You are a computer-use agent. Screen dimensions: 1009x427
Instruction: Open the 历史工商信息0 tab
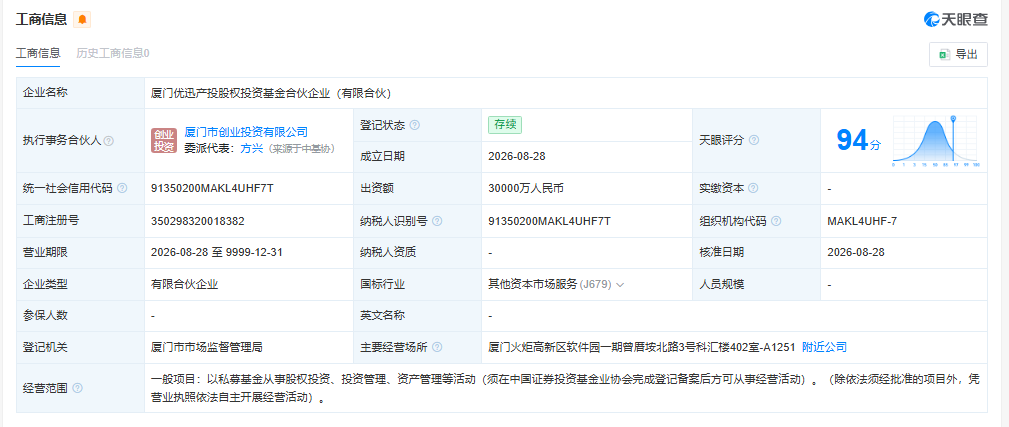tap(113, 53)
